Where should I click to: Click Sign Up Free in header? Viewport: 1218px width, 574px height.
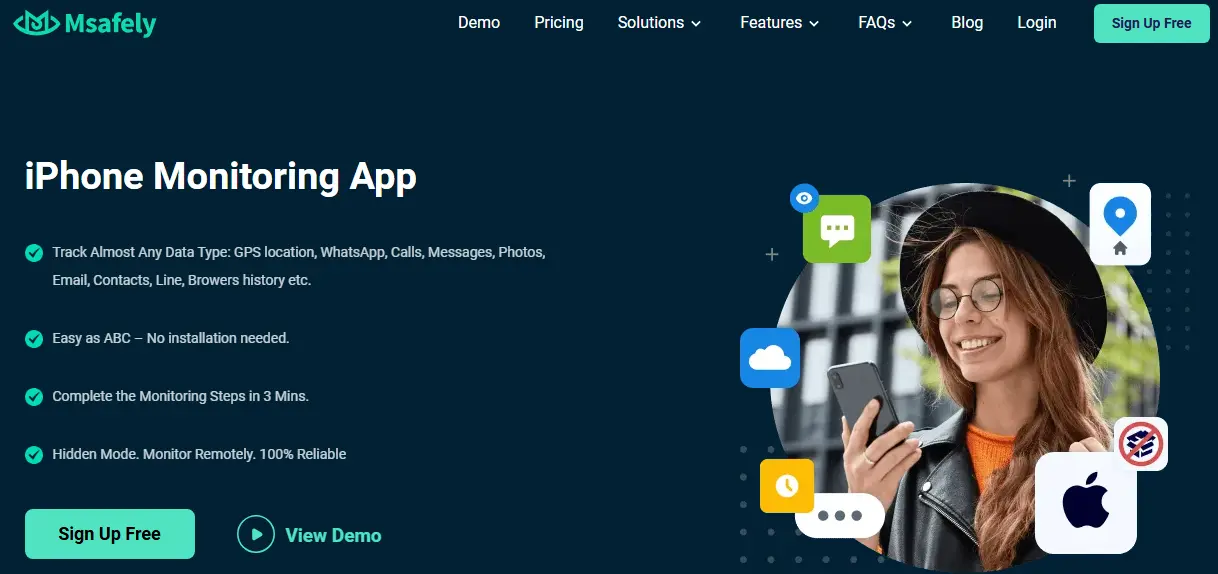coord(1152,23)
